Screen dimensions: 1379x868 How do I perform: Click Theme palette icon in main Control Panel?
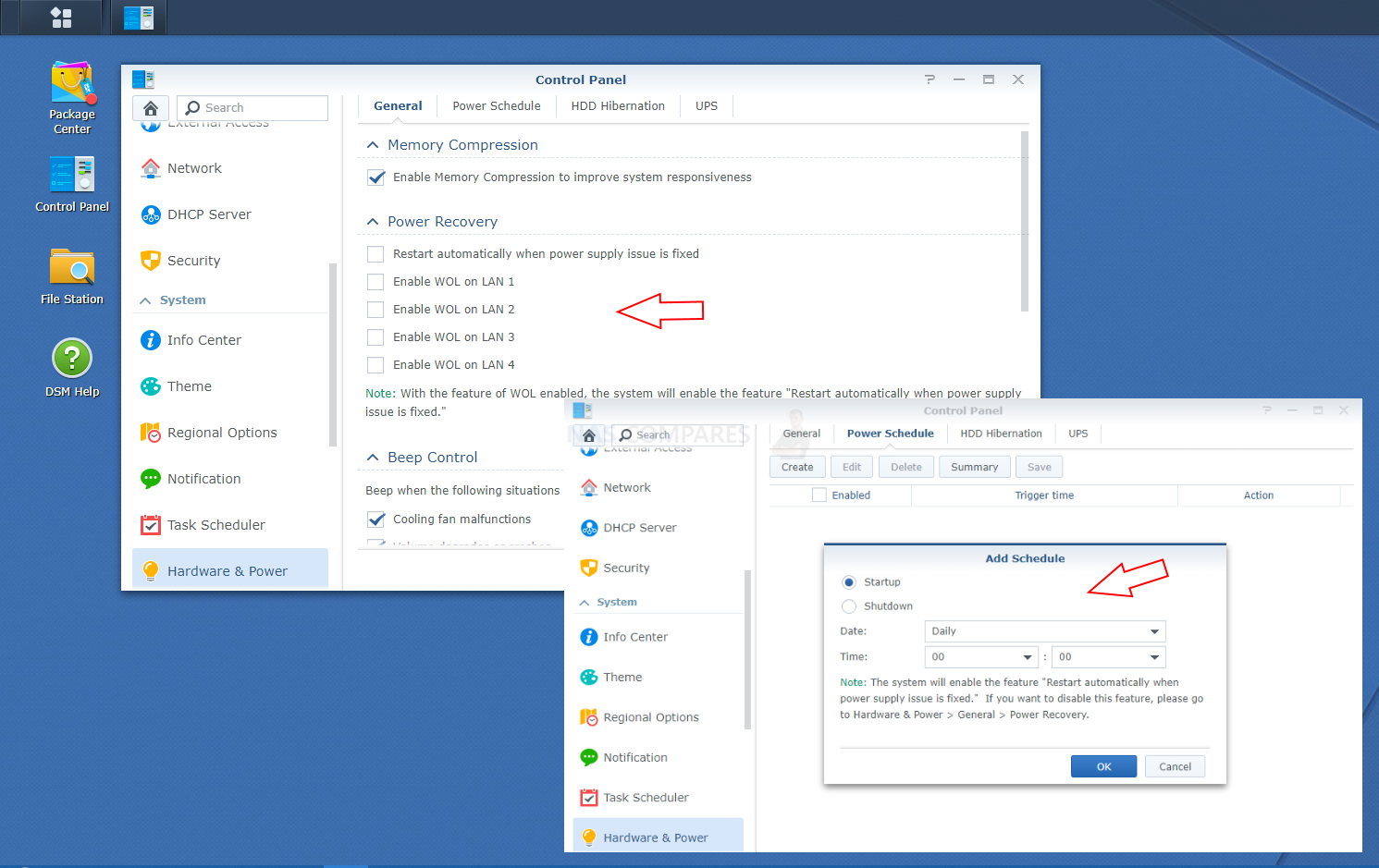tap(151, 386)
